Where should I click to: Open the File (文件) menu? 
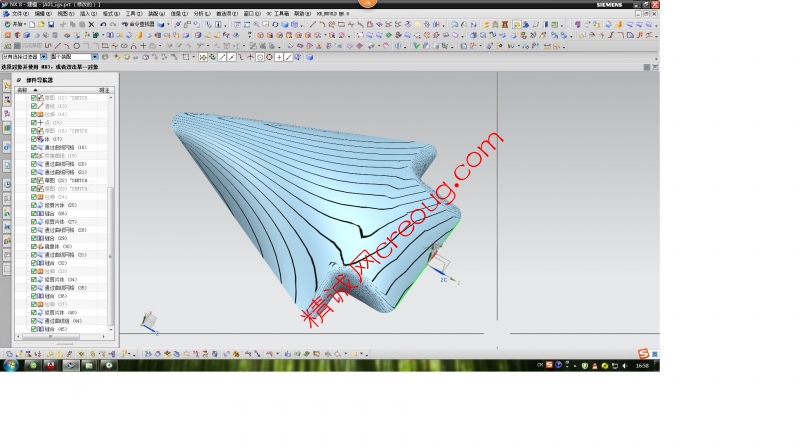[19, 14]
